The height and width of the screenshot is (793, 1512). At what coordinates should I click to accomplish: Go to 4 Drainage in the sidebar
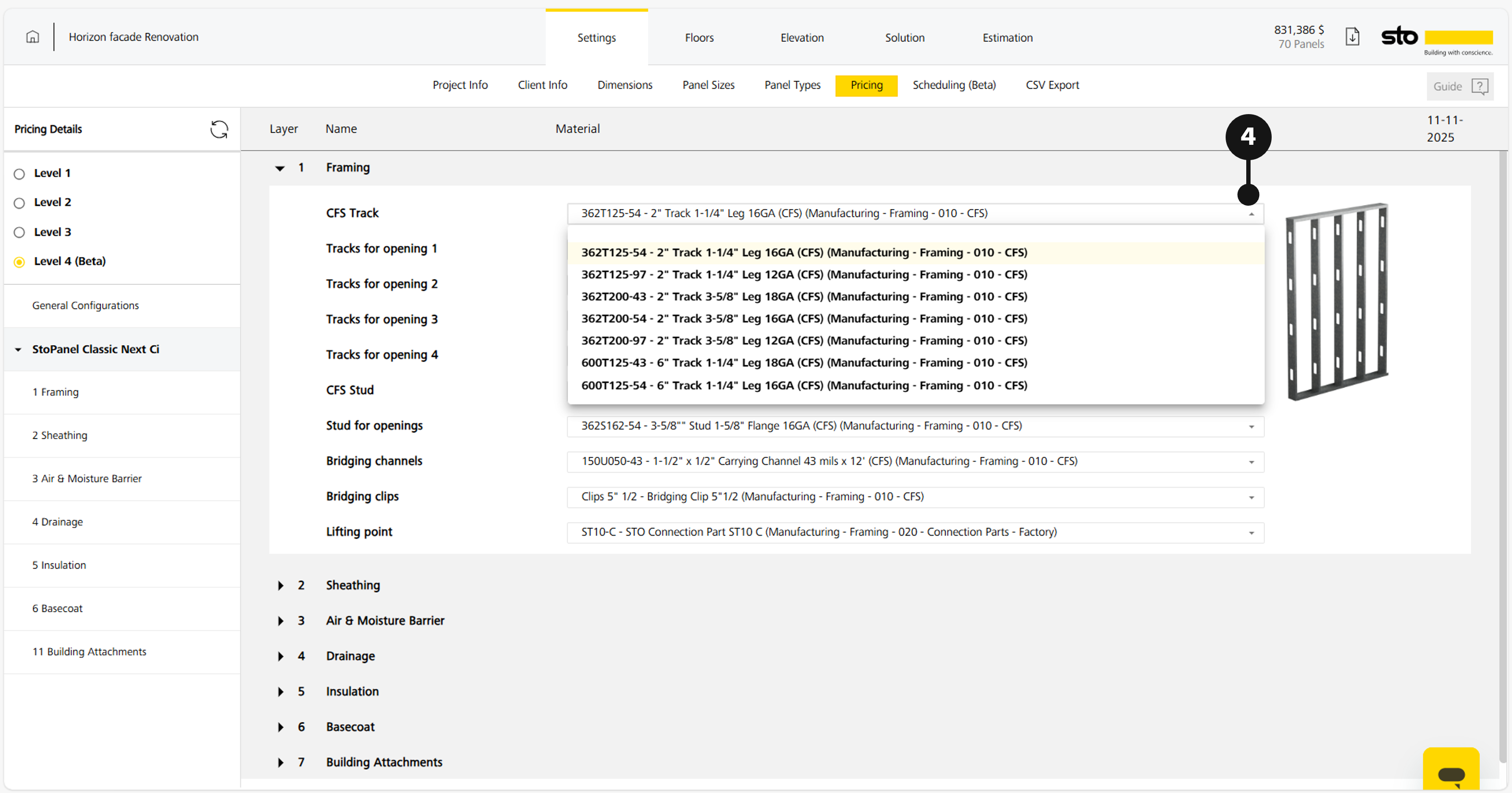click(122, 522)
